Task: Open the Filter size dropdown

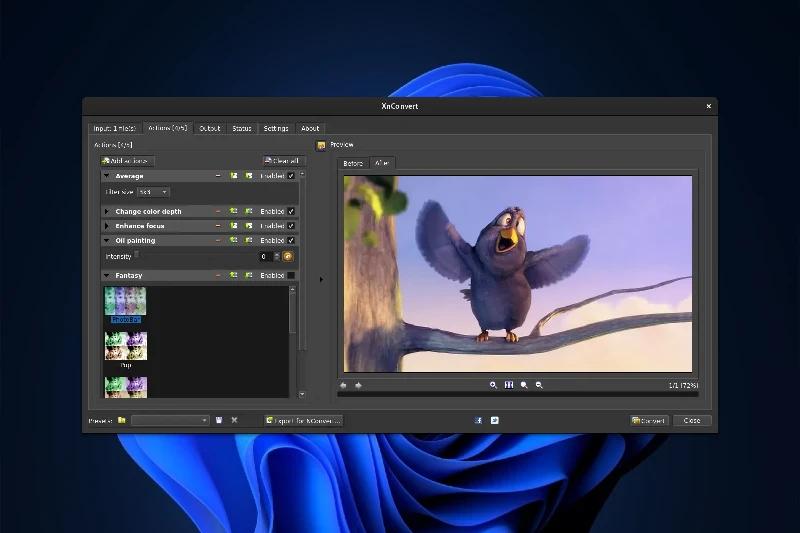Action: 153,192
